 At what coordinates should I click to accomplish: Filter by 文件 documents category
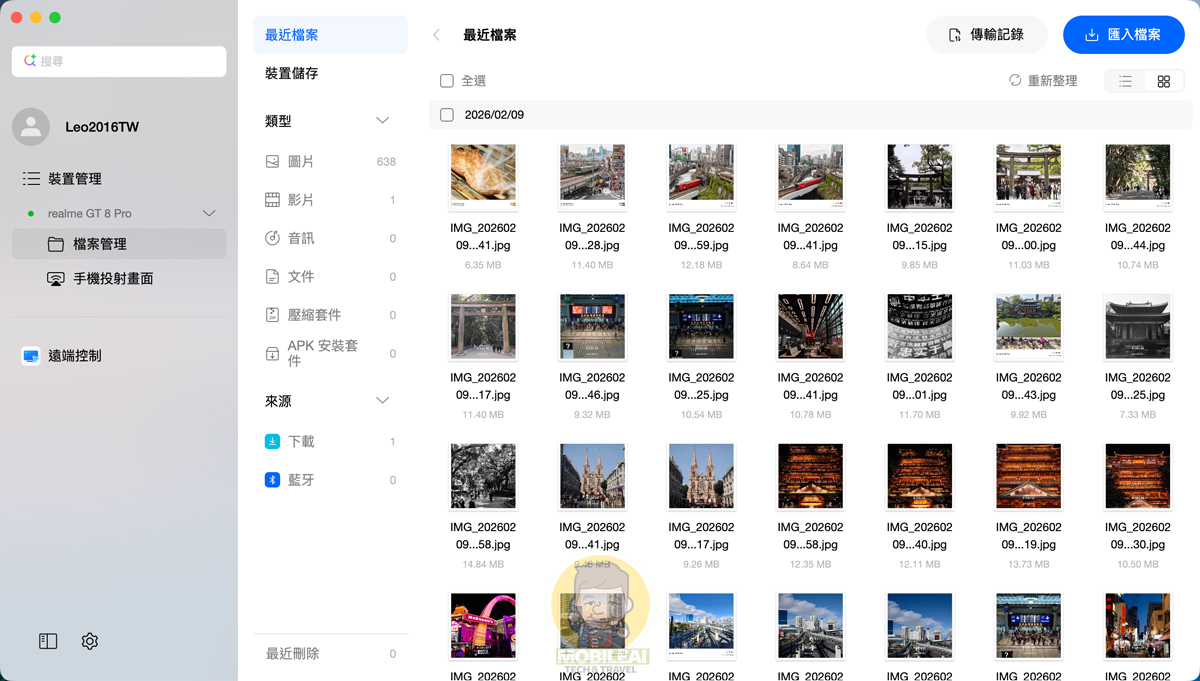330,277
